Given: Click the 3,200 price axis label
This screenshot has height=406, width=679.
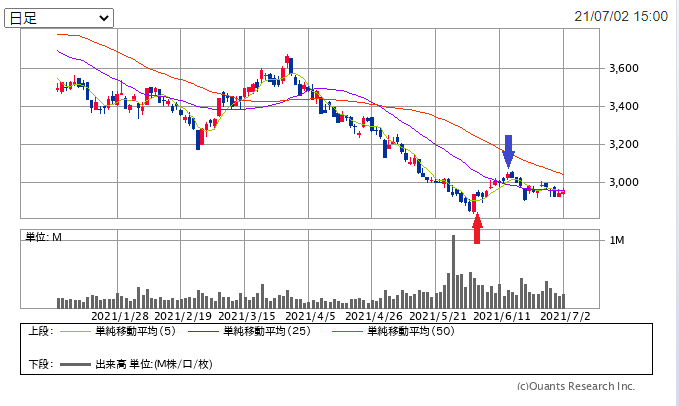Looking at the screenshot, I should [623, 144].
